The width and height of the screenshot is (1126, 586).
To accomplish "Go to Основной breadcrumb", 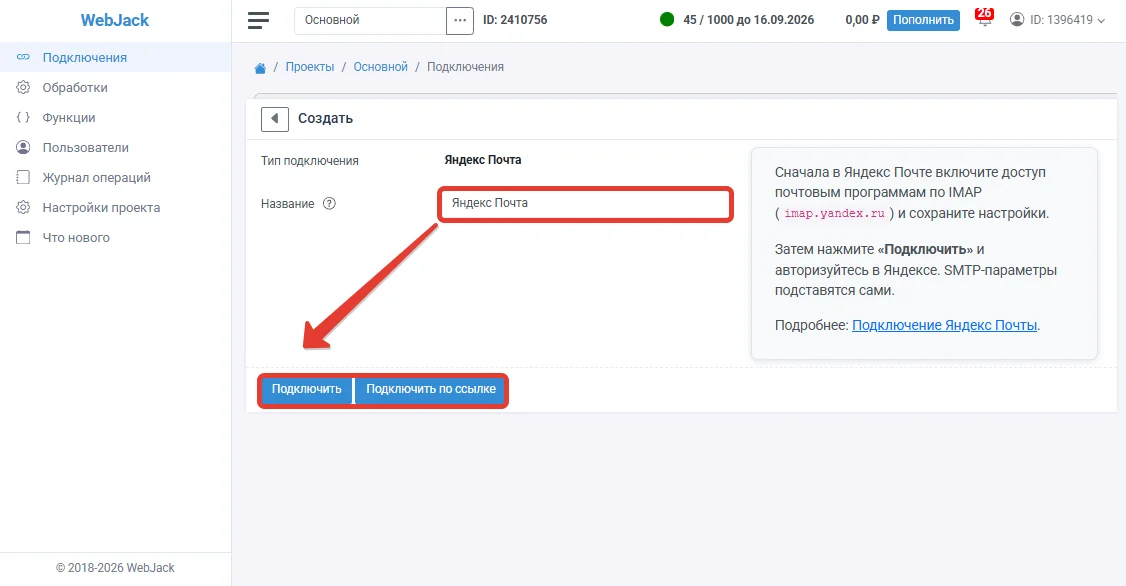I will tap(381, 67).
